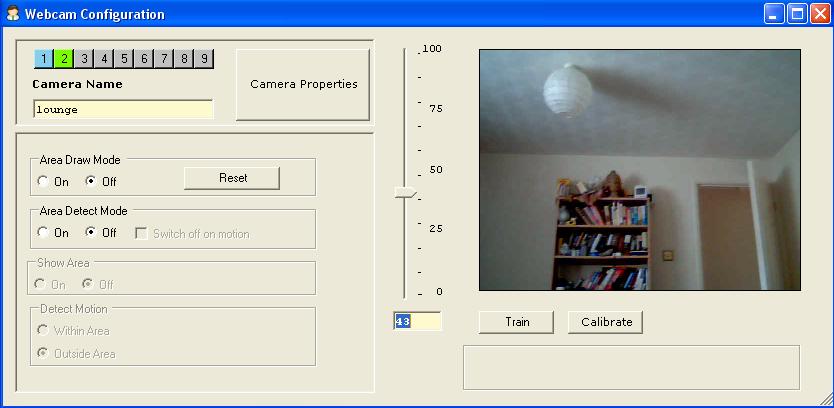Select camera number 3 button
834x408 pixels.
click(84, 59)
